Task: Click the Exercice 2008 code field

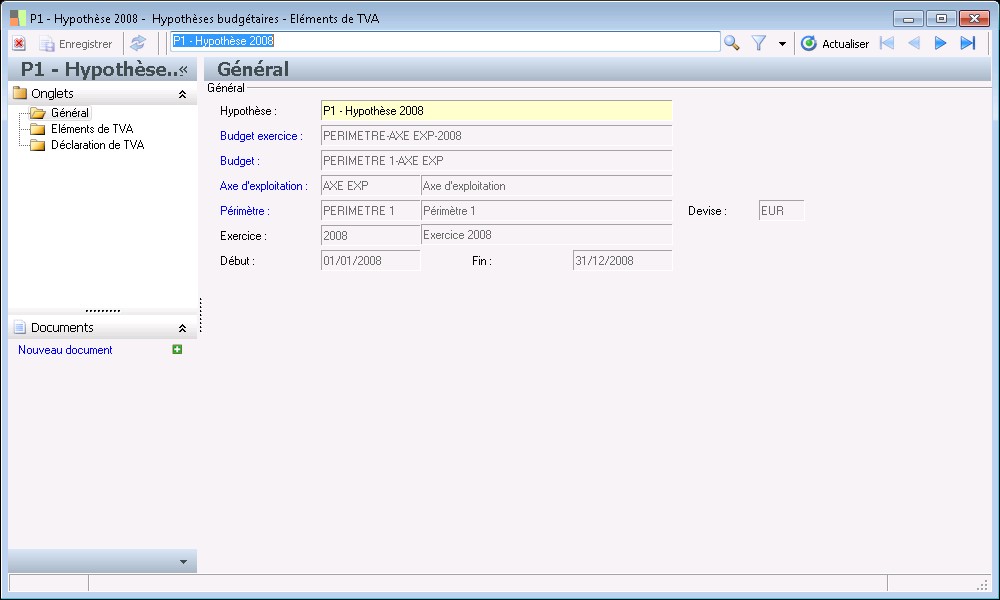Action: click(371, 235)
